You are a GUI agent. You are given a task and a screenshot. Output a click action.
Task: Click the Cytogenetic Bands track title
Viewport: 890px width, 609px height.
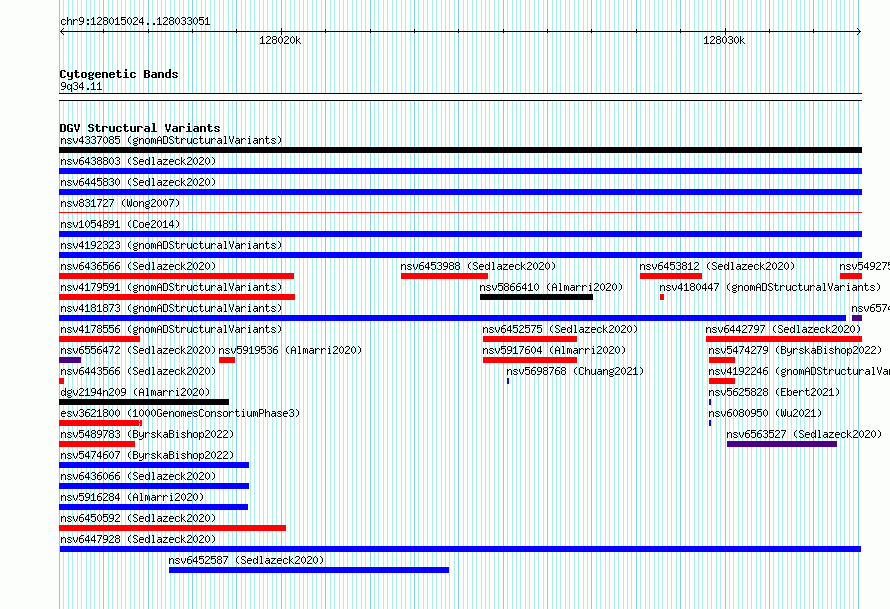pos(119,74)
